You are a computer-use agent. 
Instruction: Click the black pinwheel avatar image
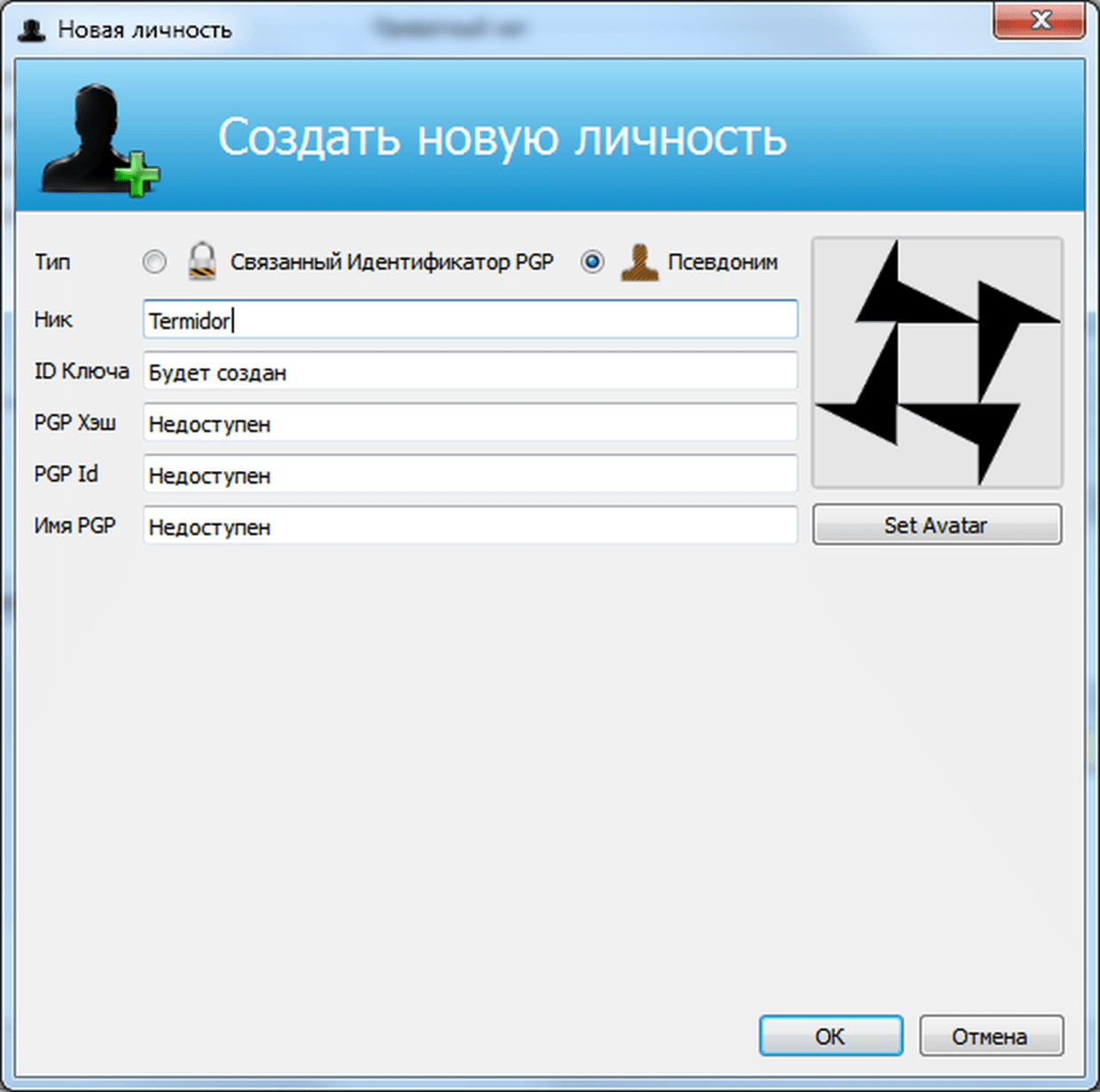click(x=937, y=363)
